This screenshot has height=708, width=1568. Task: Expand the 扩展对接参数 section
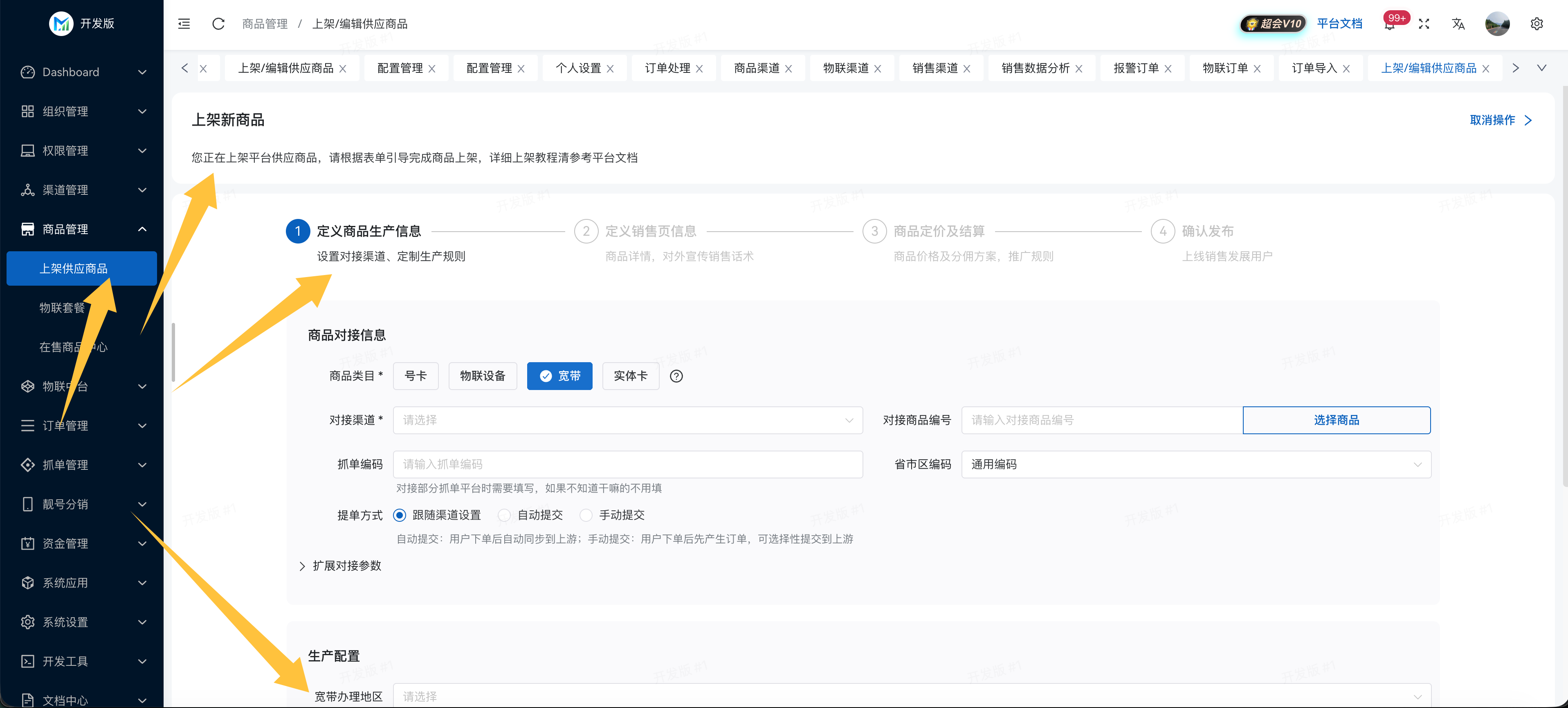pos(341,566)
